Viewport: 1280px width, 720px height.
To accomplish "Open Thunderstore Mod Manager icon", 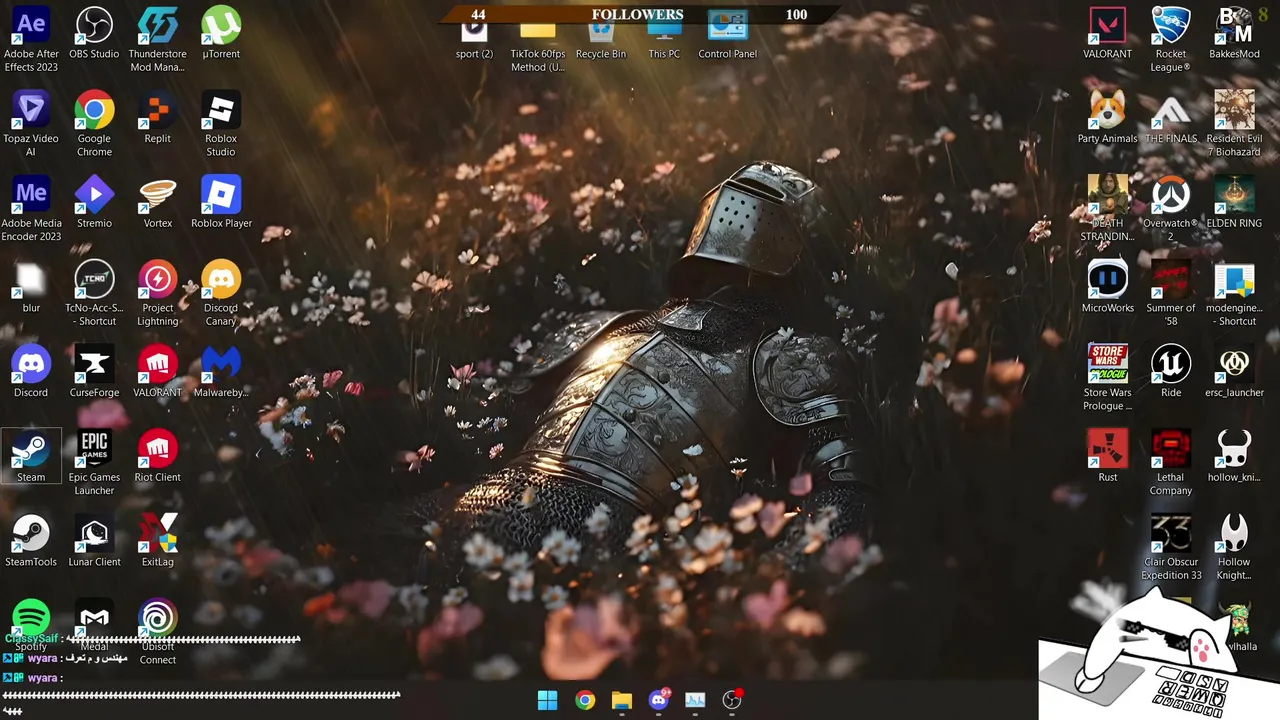I will click(x=157, y=40).
